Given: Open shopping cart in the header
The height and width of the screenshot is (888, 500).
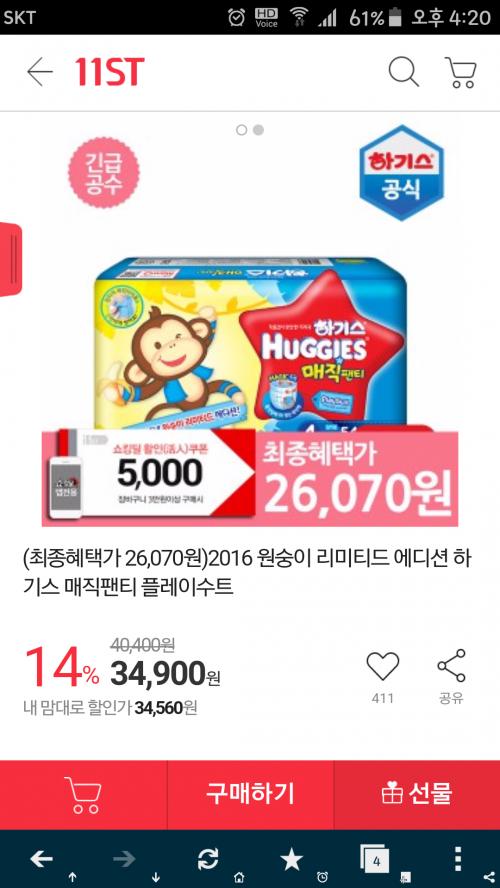Looking at the screenshot, I should 460,72.
